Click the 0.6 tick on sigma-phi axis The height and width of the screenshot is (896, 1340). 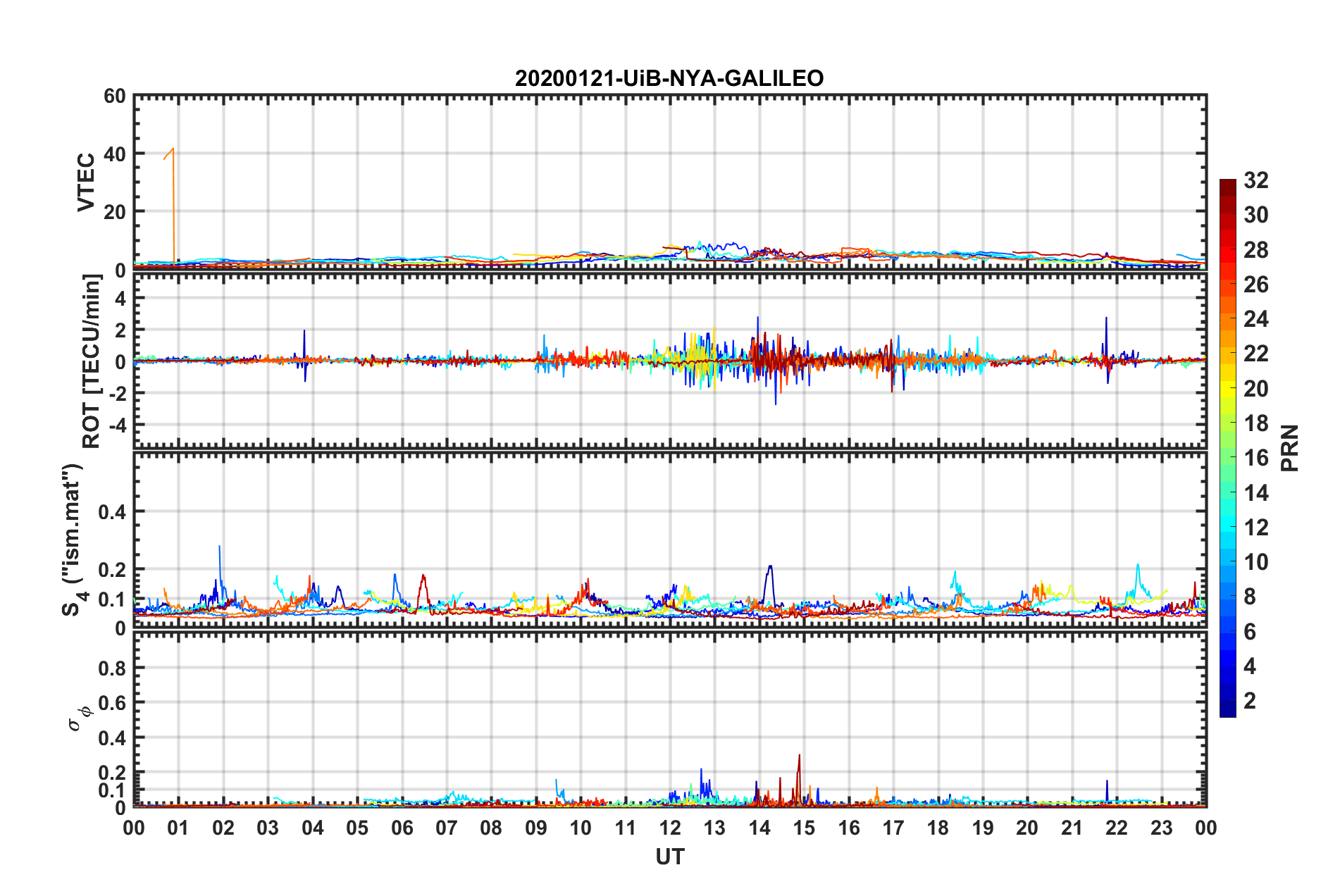pyautogui.click(x=112, y=703)
